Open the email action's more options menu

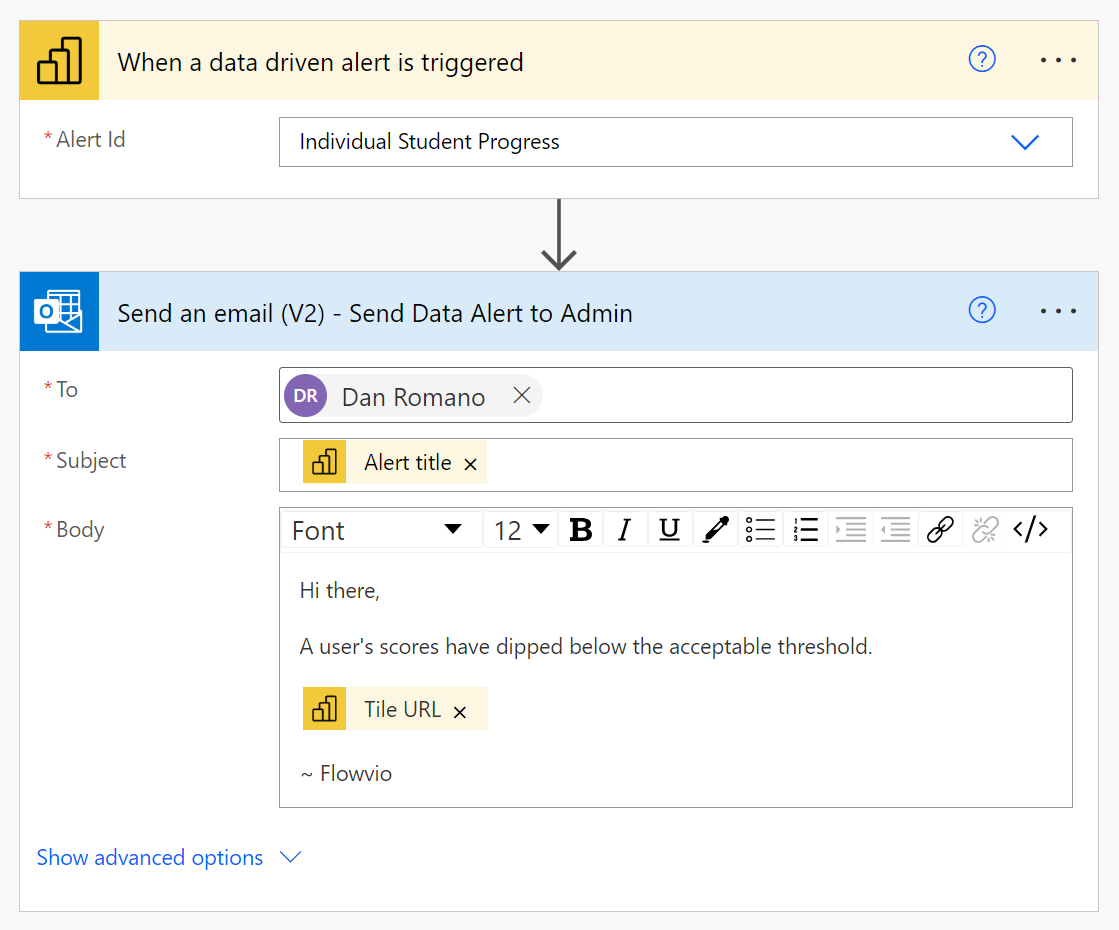[1058, 311]
